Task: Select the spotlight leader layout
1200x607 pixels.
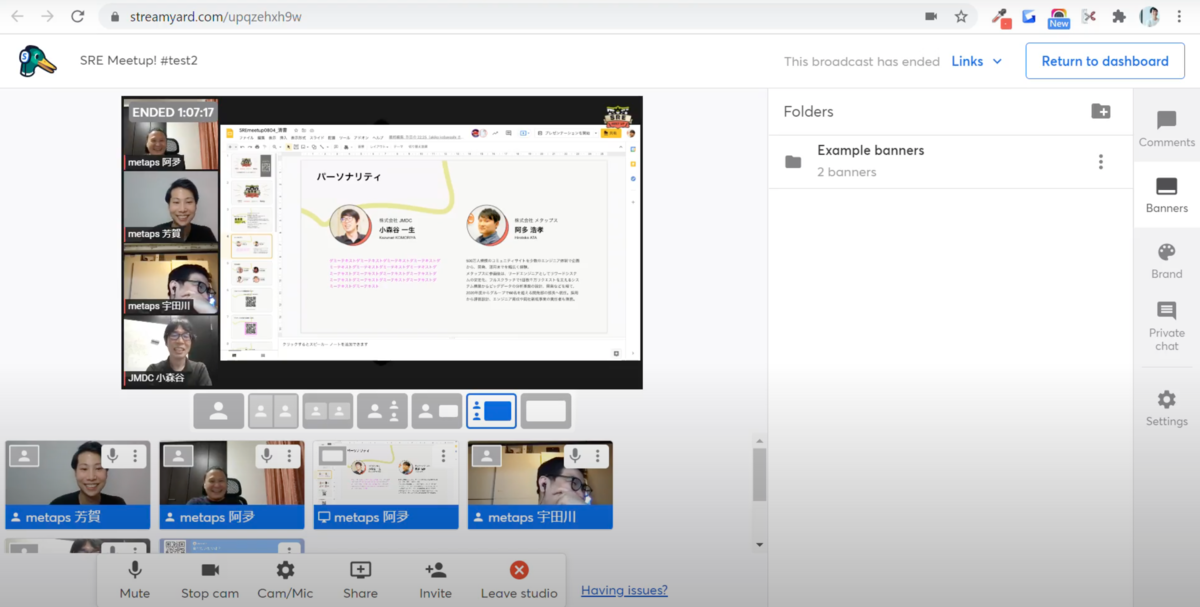Action: point(382,411)
